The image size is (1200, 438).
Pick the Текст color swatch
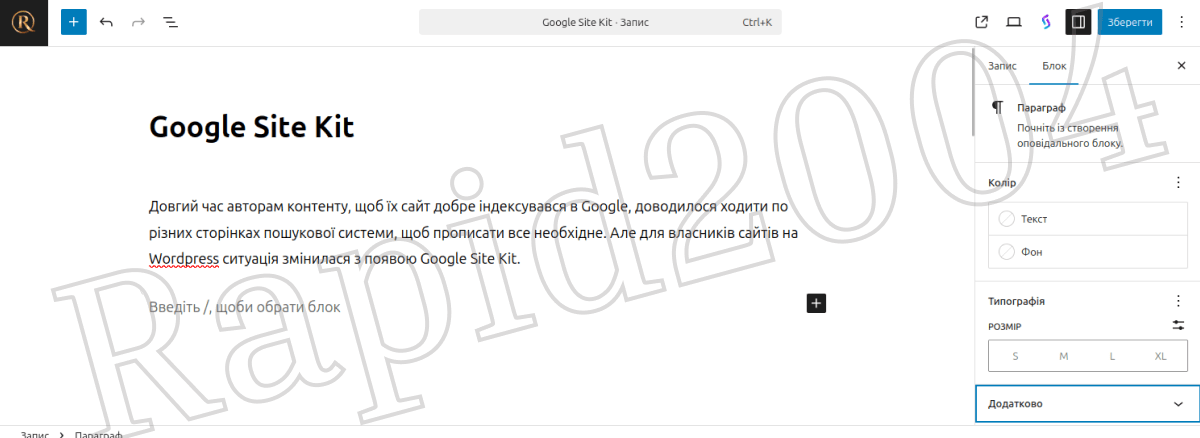coord(1007,219)
